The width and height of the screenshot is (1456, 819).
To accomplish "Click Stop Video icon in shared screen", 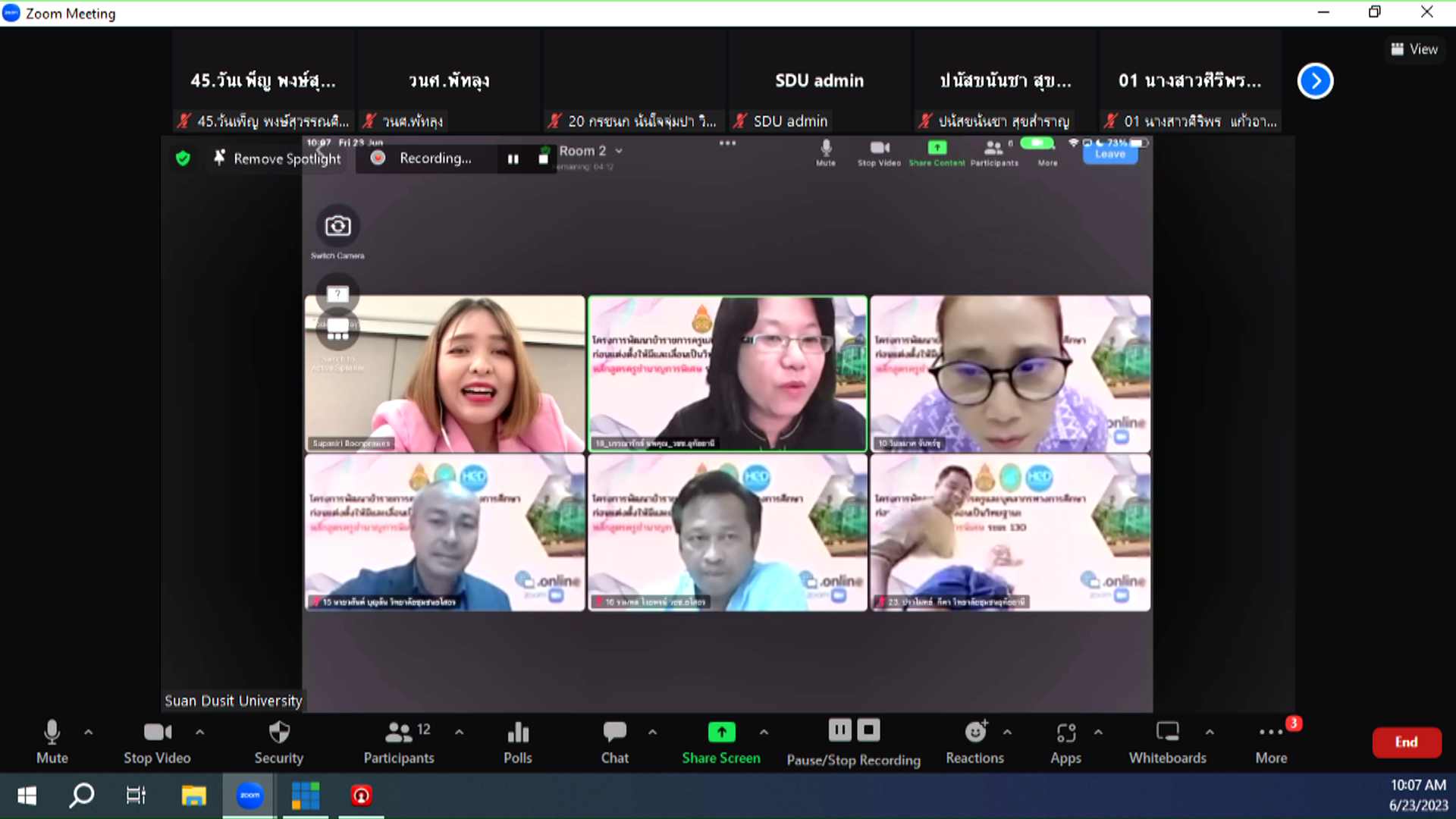I will point(879,152).
